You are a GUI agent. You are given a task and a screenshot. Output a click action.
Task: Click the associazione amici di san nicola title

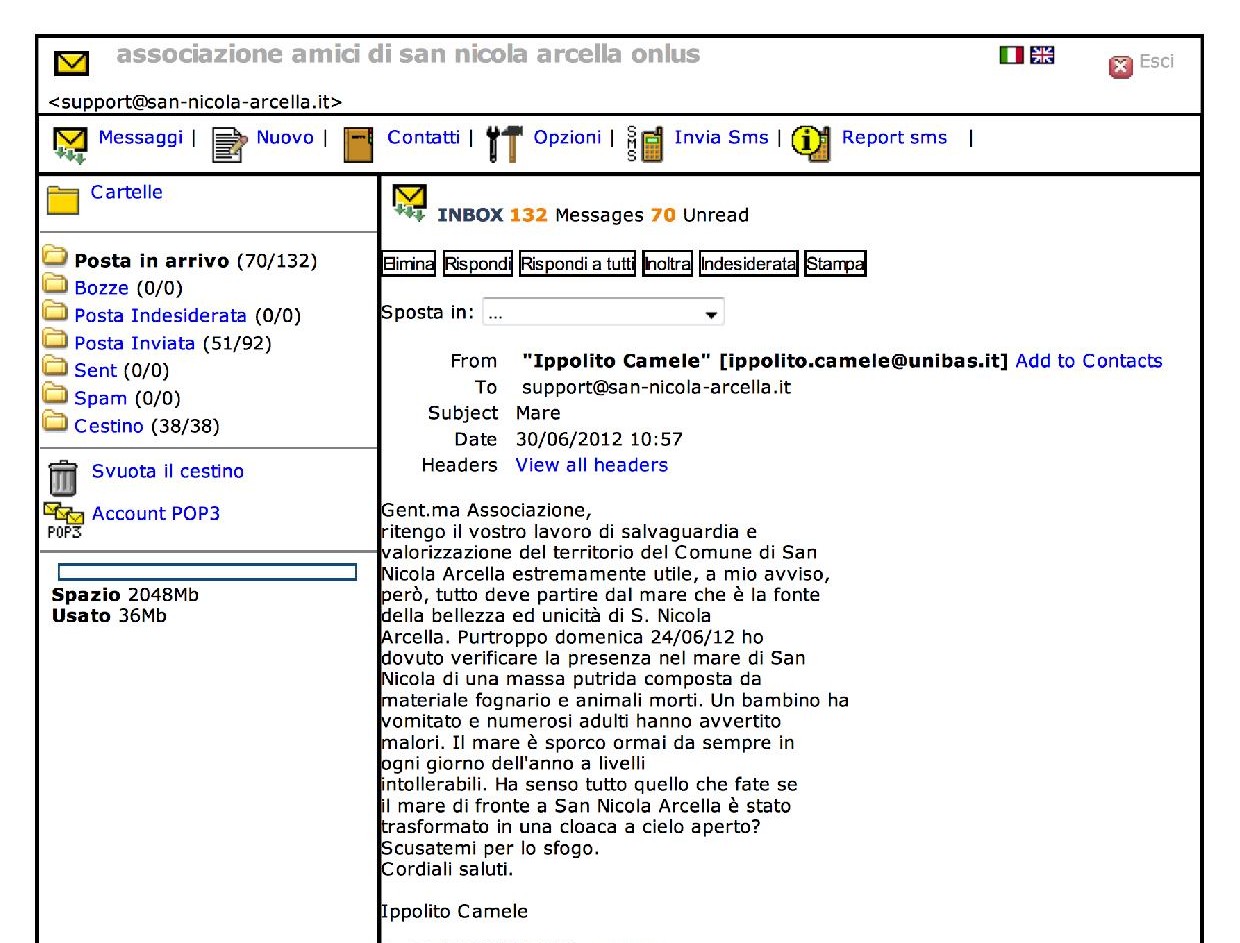coord(408,54)
